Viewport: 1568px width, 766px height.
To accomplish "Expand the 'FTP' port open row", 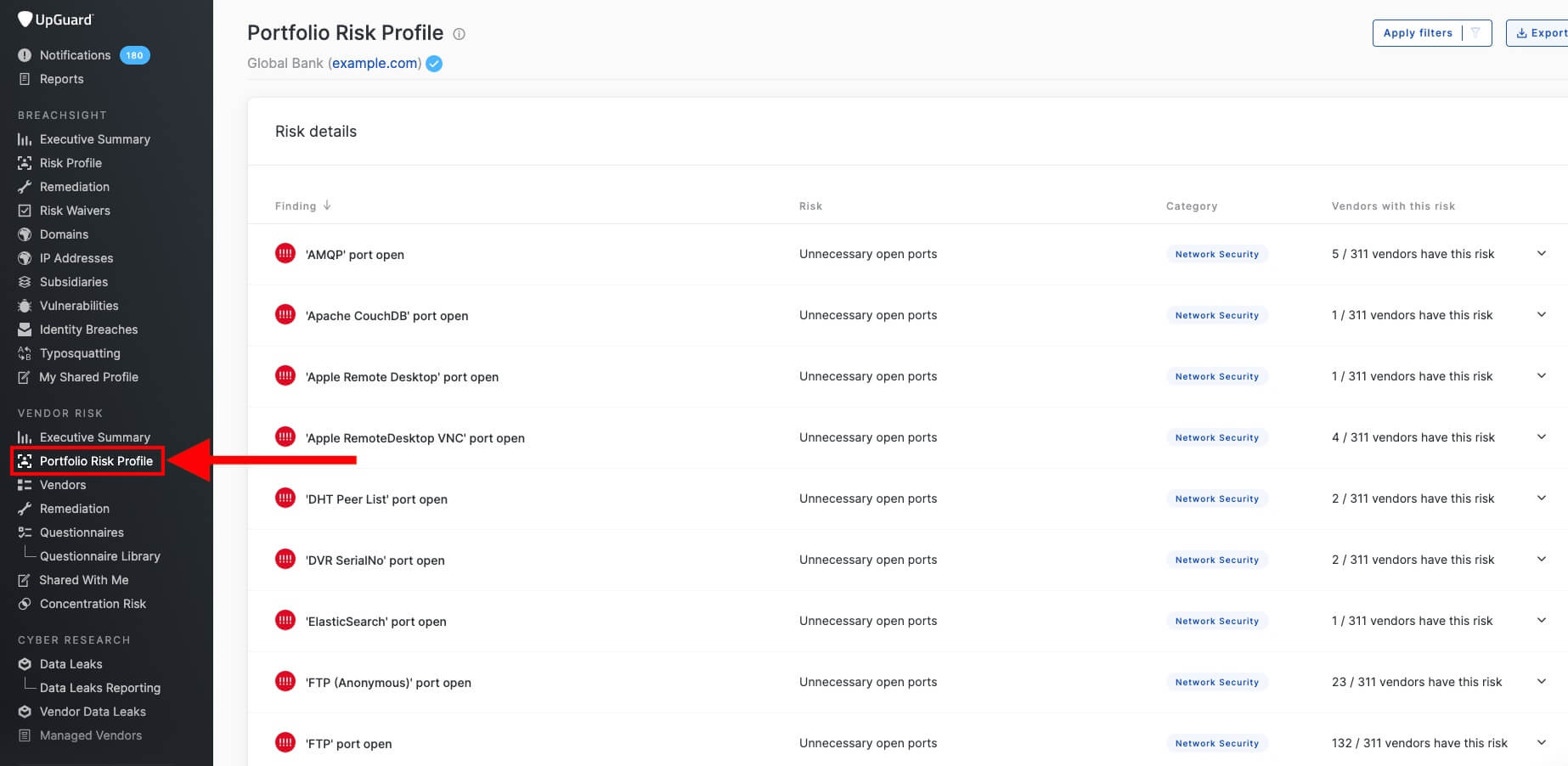I will [1542, 743].
